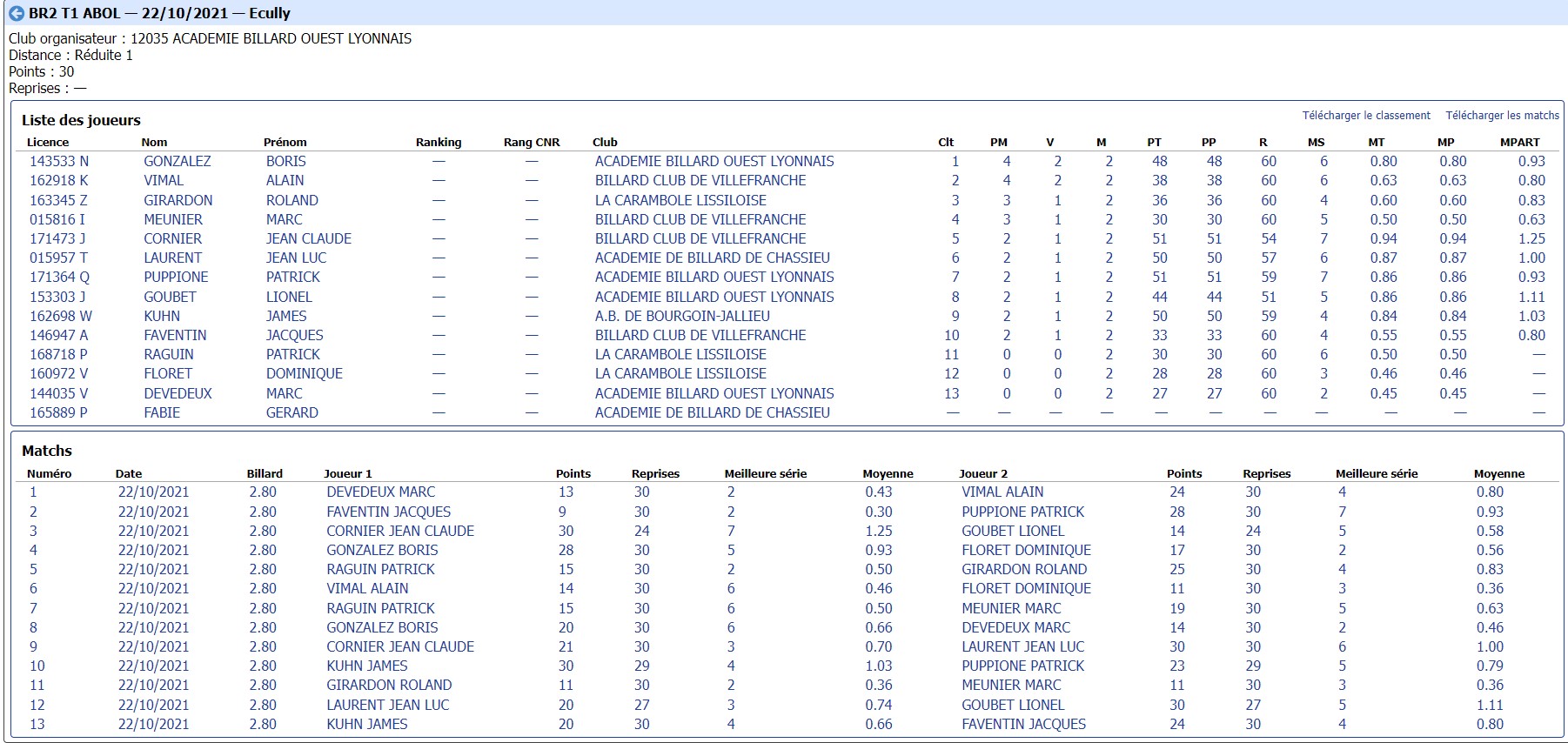Select player GONZALEZ in the players list
The image size is (1568, 743).
tap(178, 161)
